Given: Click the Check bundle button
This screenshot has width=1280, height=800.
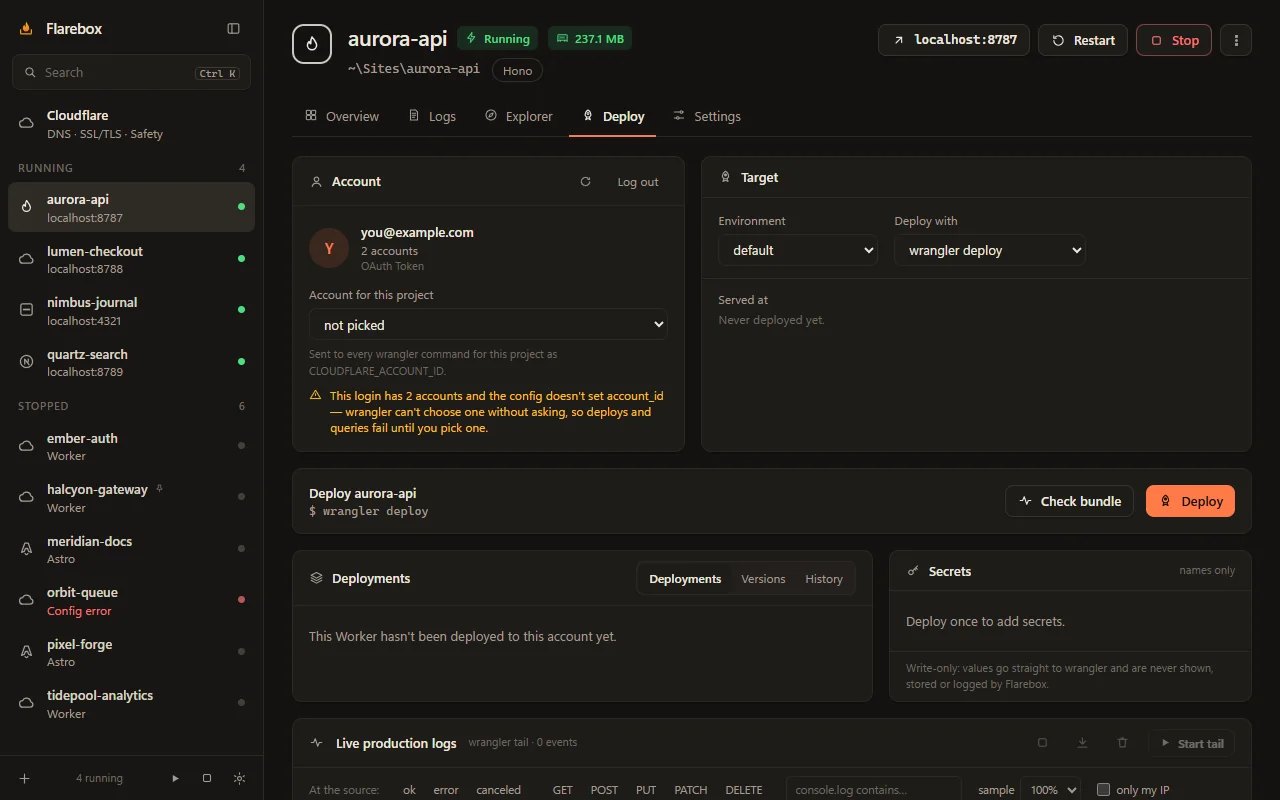Looking at the screenshot, I should tap(1069, 501).
